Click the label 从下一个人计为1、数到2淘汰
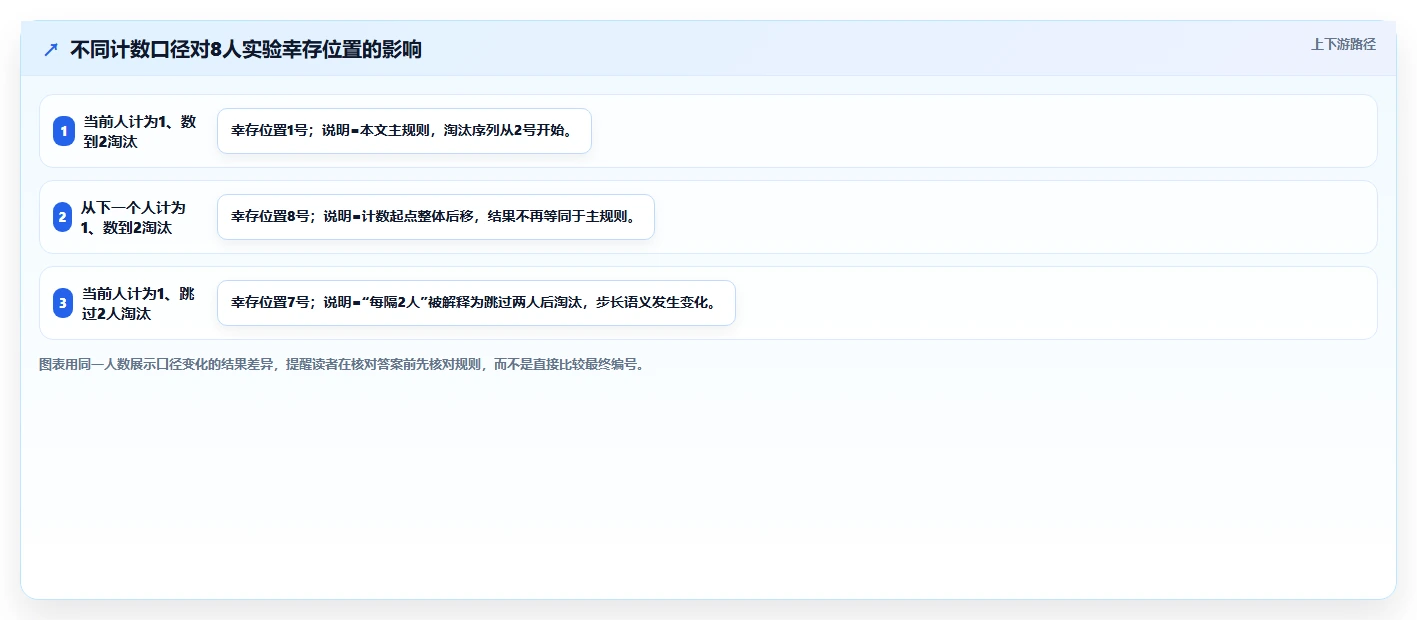 pos(134,217)
